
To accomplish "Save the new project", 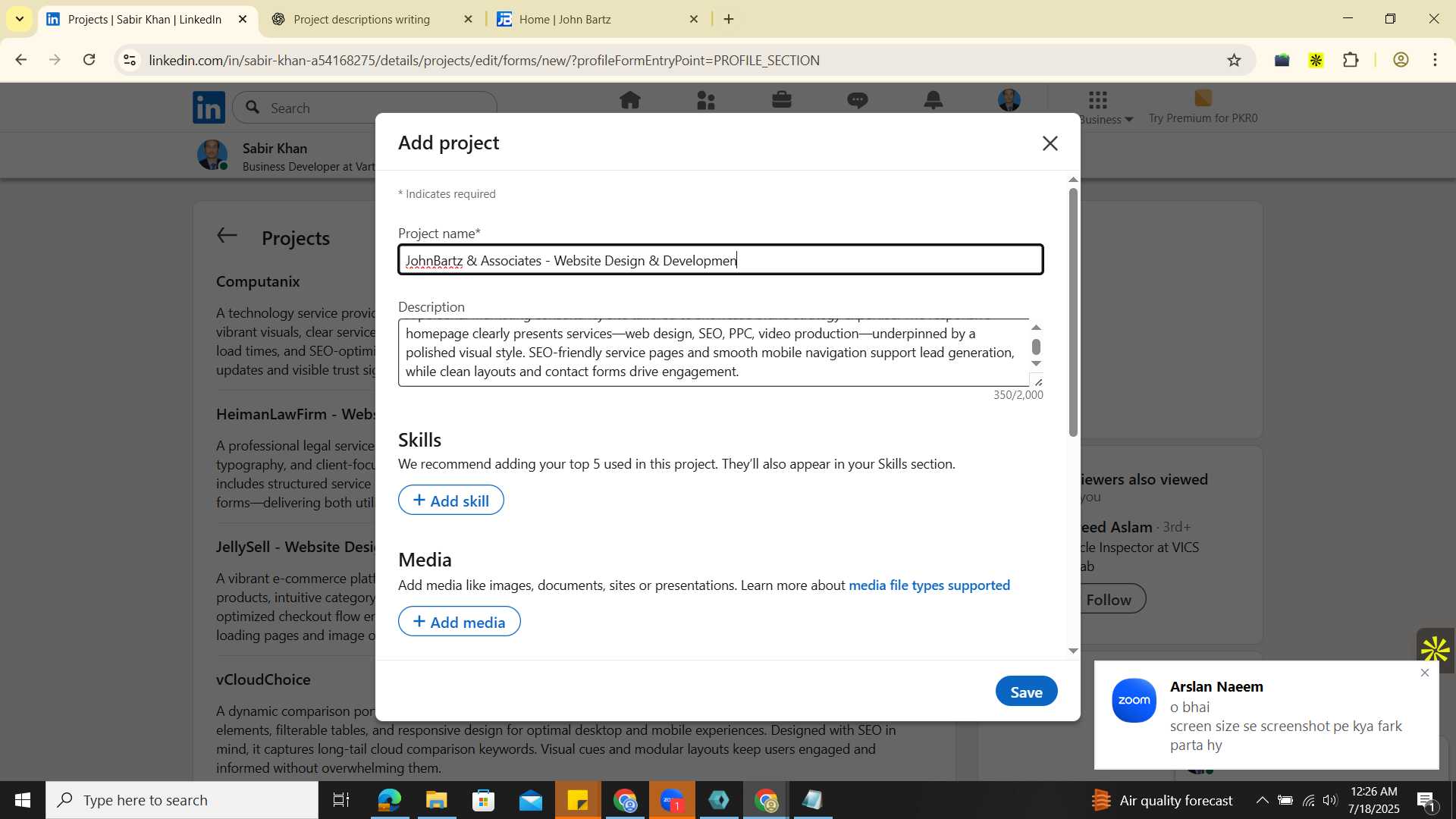I will 1026,692.
